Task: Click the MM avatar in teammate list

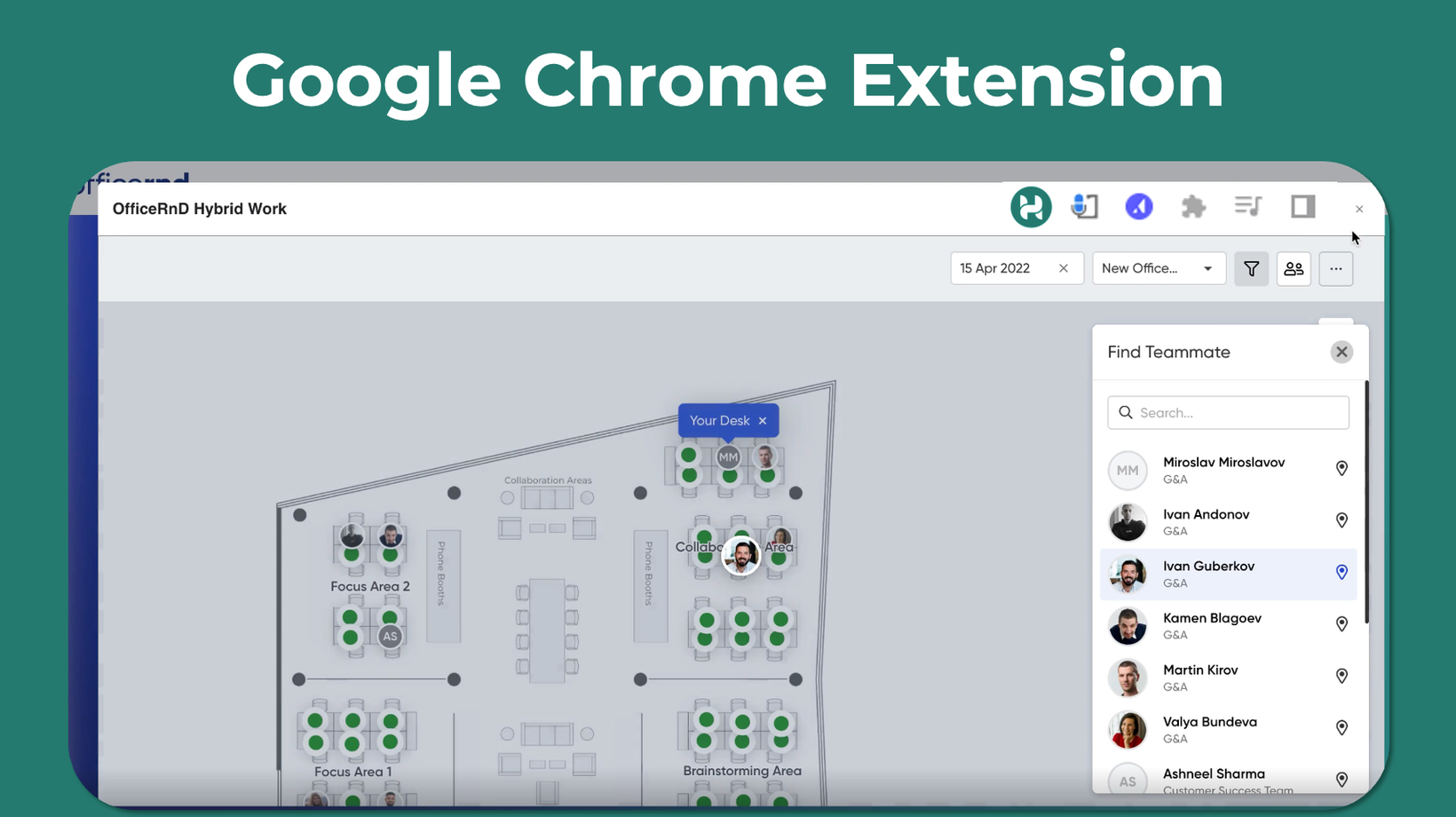Action: pyautogui.click(x=1128, y=471)
